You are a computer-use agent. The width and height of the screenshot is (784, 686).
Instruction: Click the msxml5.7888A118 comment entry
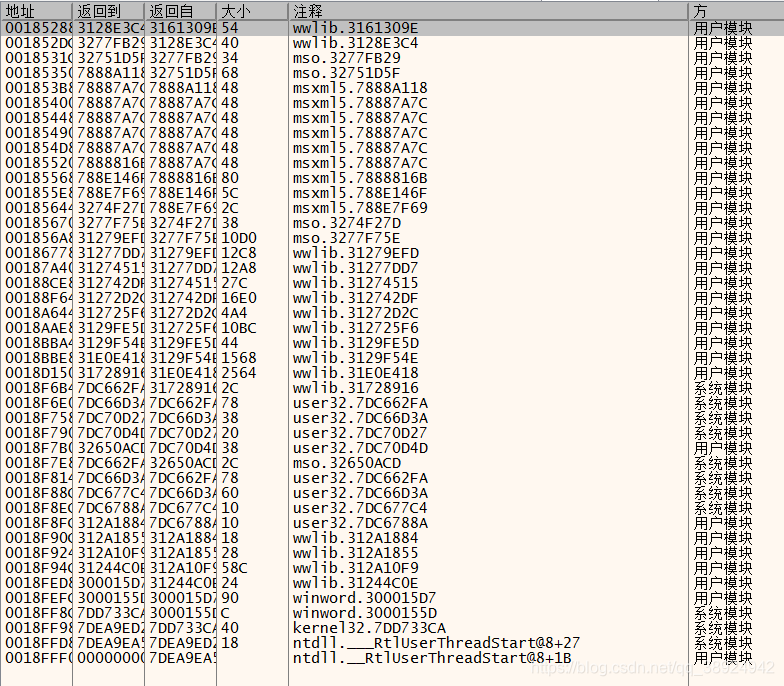[360, 88]
